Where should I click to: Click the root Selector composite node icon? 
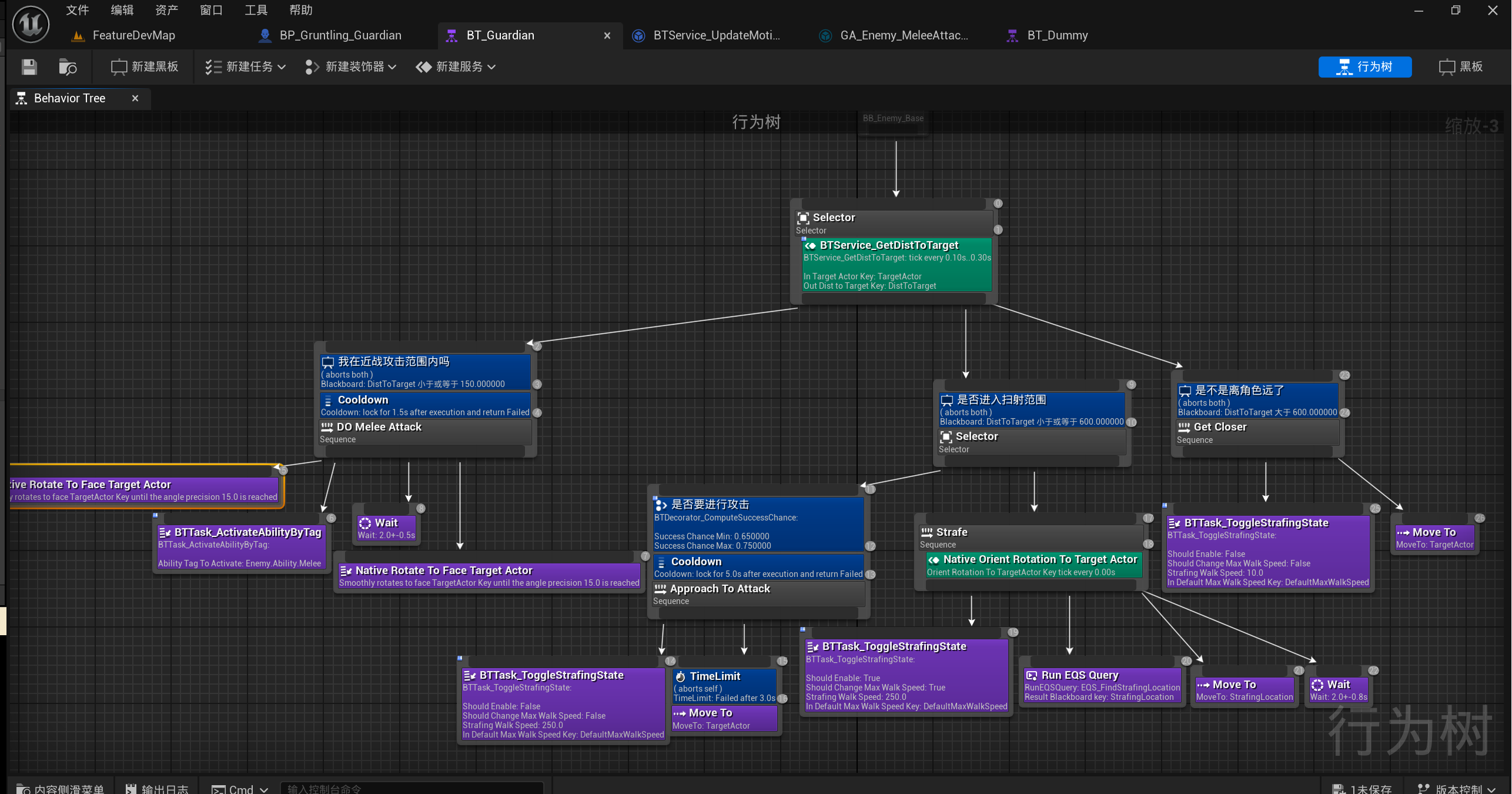803,218
